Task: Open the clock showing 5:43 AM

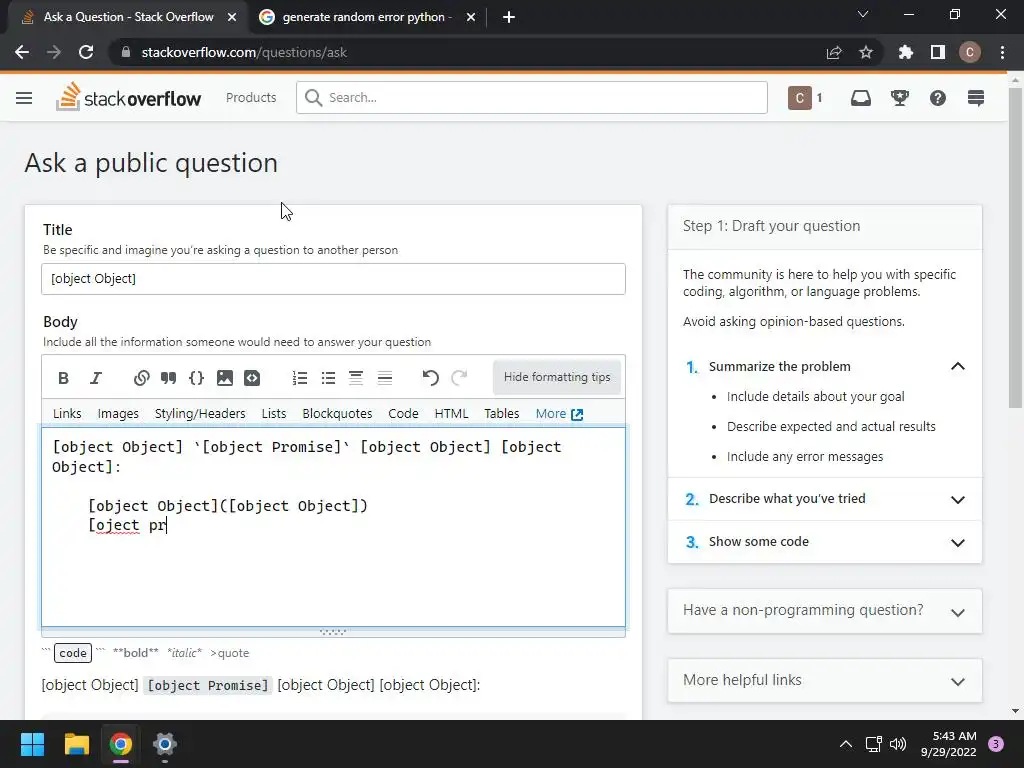Action: [x=948, y=744]
